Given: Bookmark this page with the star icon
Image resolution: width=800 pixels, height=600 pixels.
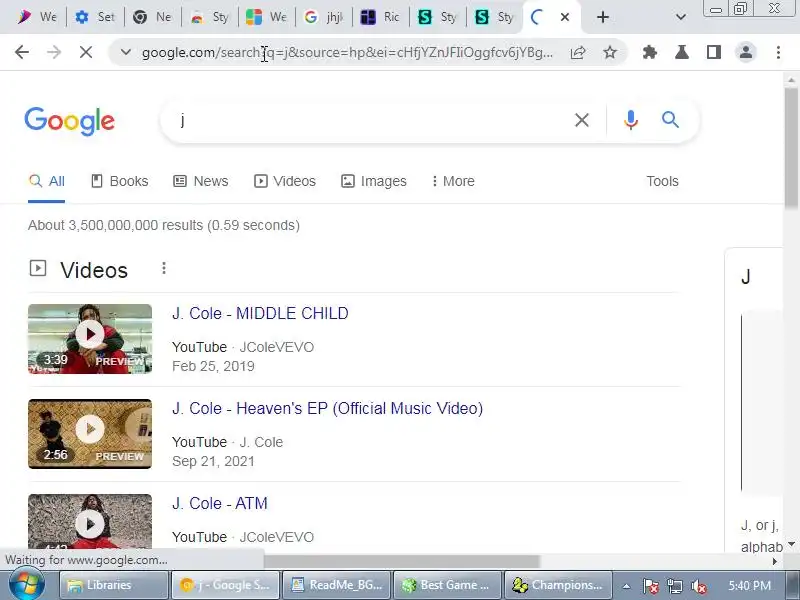Looking at the screenshot, I should coord(610,52).
